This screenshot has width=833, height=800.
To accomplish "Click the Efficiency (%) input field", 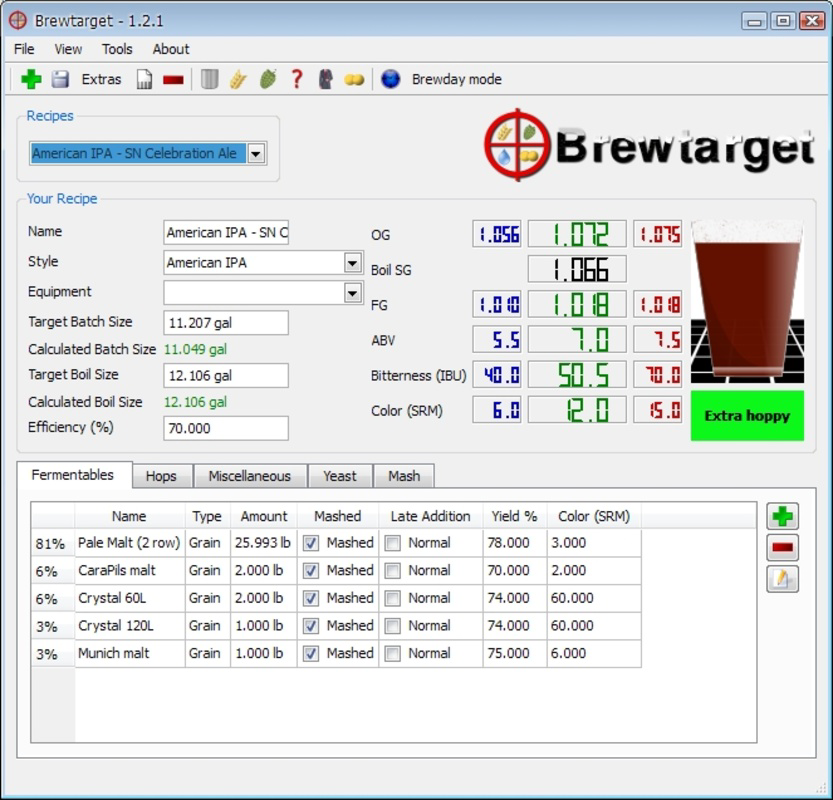I will point(226,428).
